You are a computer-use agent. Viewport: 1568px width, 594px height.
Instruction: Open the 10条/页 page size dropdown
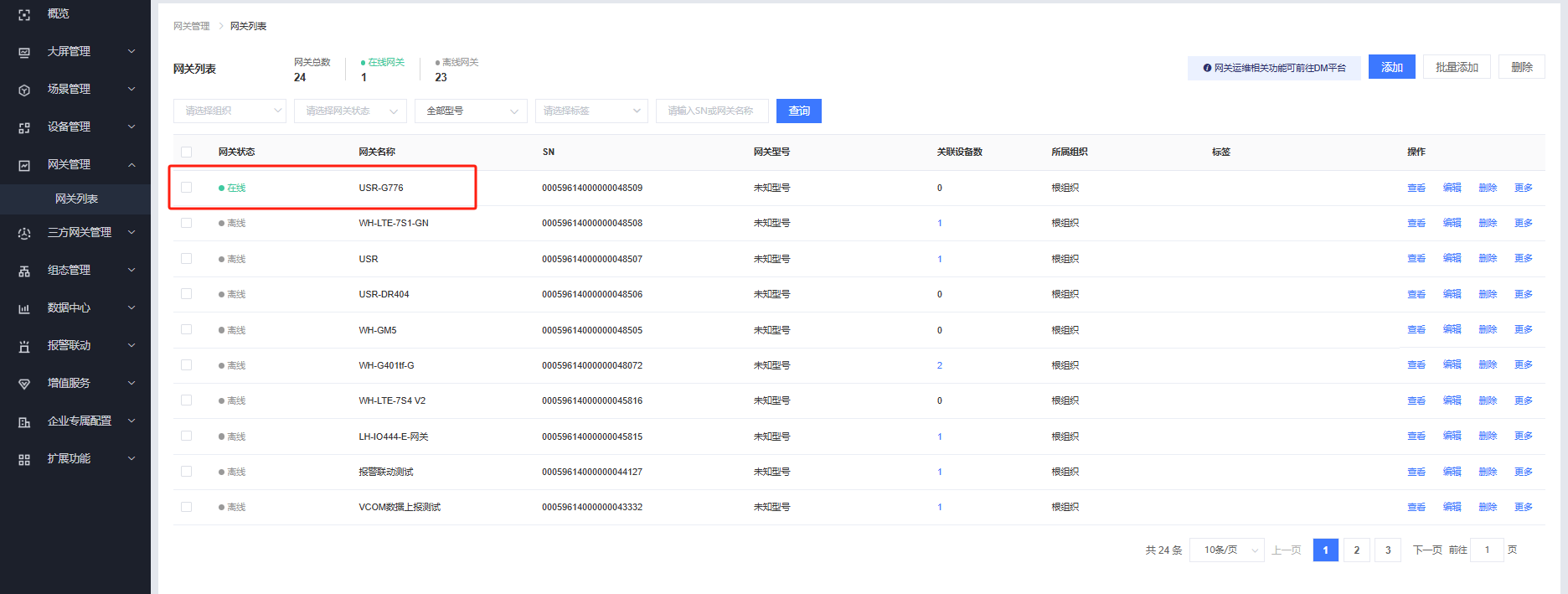(x=1227, y=550)
